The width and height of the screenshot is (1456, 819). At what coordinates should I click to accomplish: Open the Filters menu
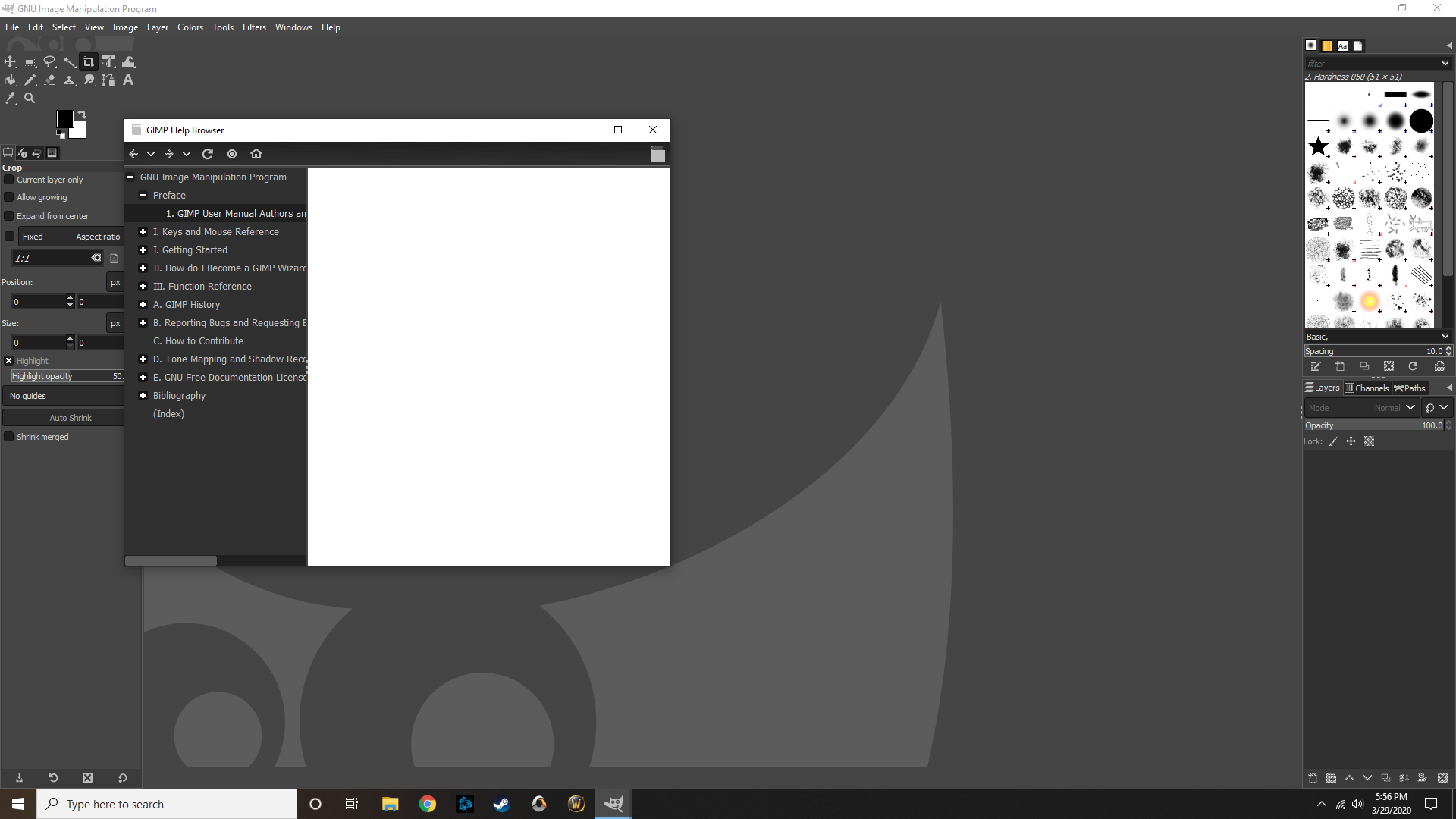[254, 27]
